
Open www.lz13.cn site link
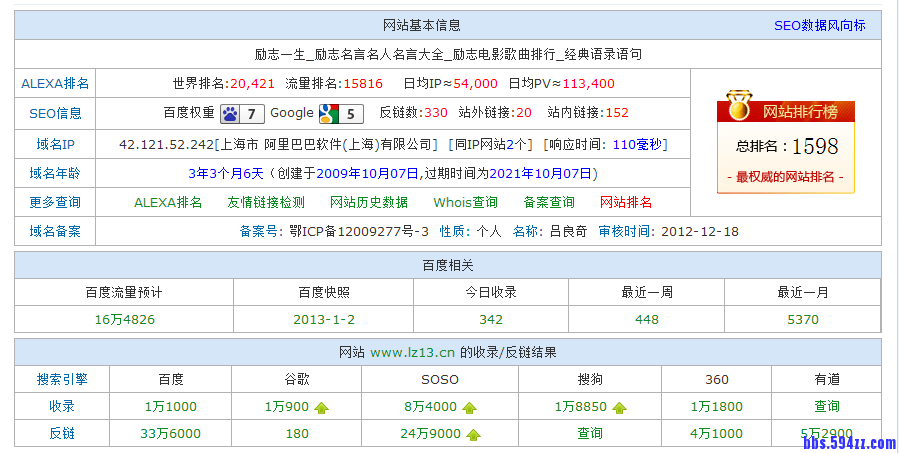click(x=412, y=353)
